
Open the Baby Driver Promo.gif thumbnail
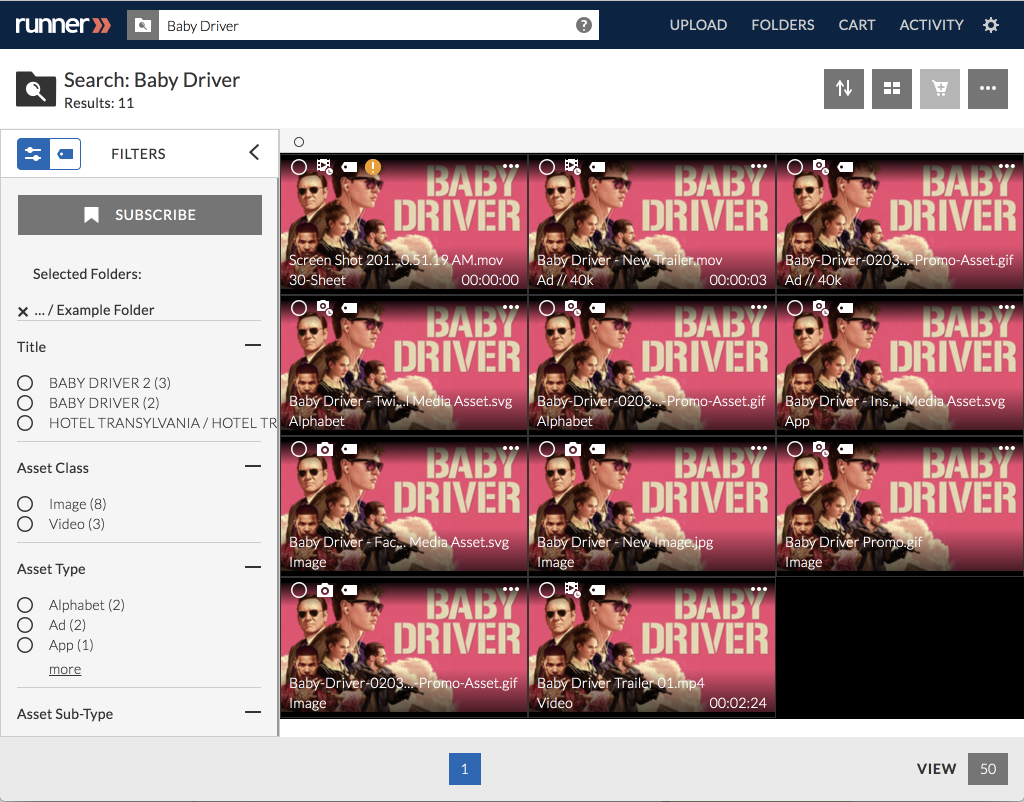(899, 509)
